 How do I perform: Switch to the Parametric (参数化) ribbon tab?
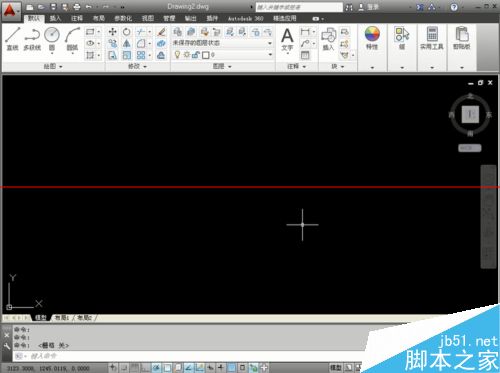coord(123,18)
